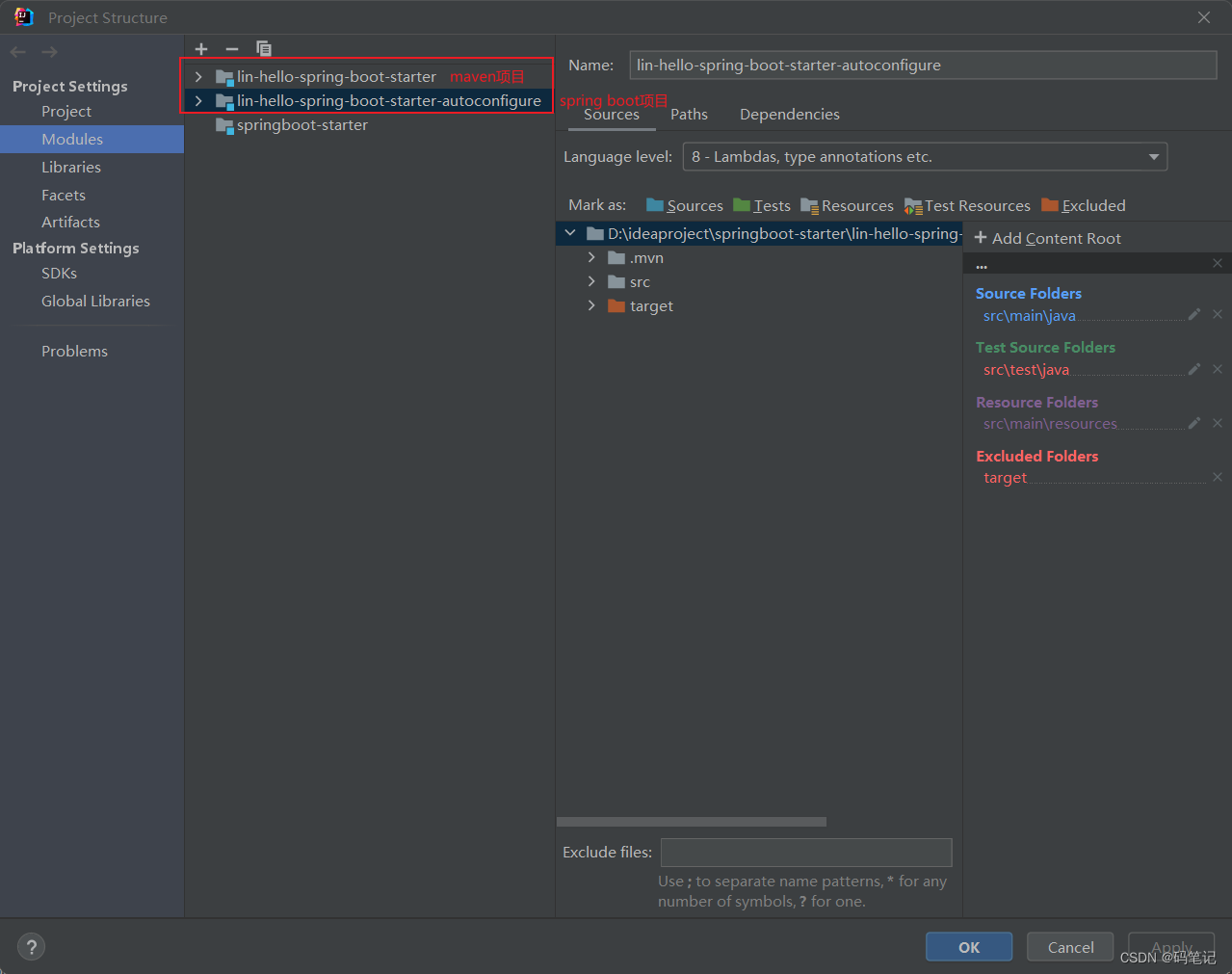Screen dimensions: 1232x974
Task: Click the IntelliJ logo in title bar
Action: 24,17
